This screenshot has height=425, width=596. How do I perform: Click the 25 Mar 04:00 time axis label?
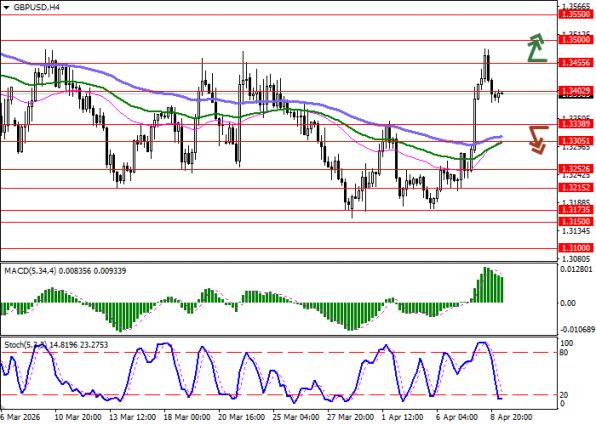[296, 417]
